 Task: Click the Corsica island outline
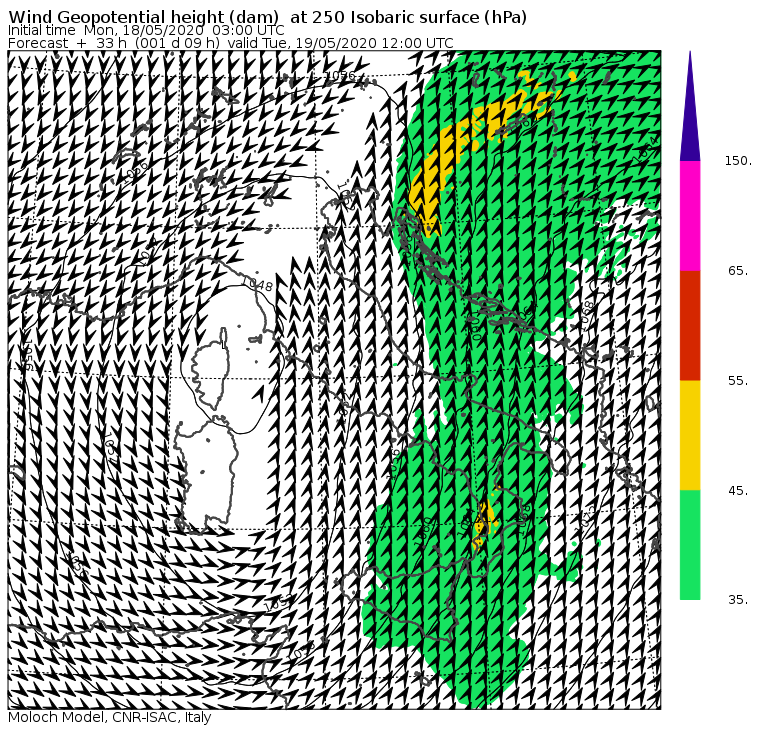tap(211, 369)
